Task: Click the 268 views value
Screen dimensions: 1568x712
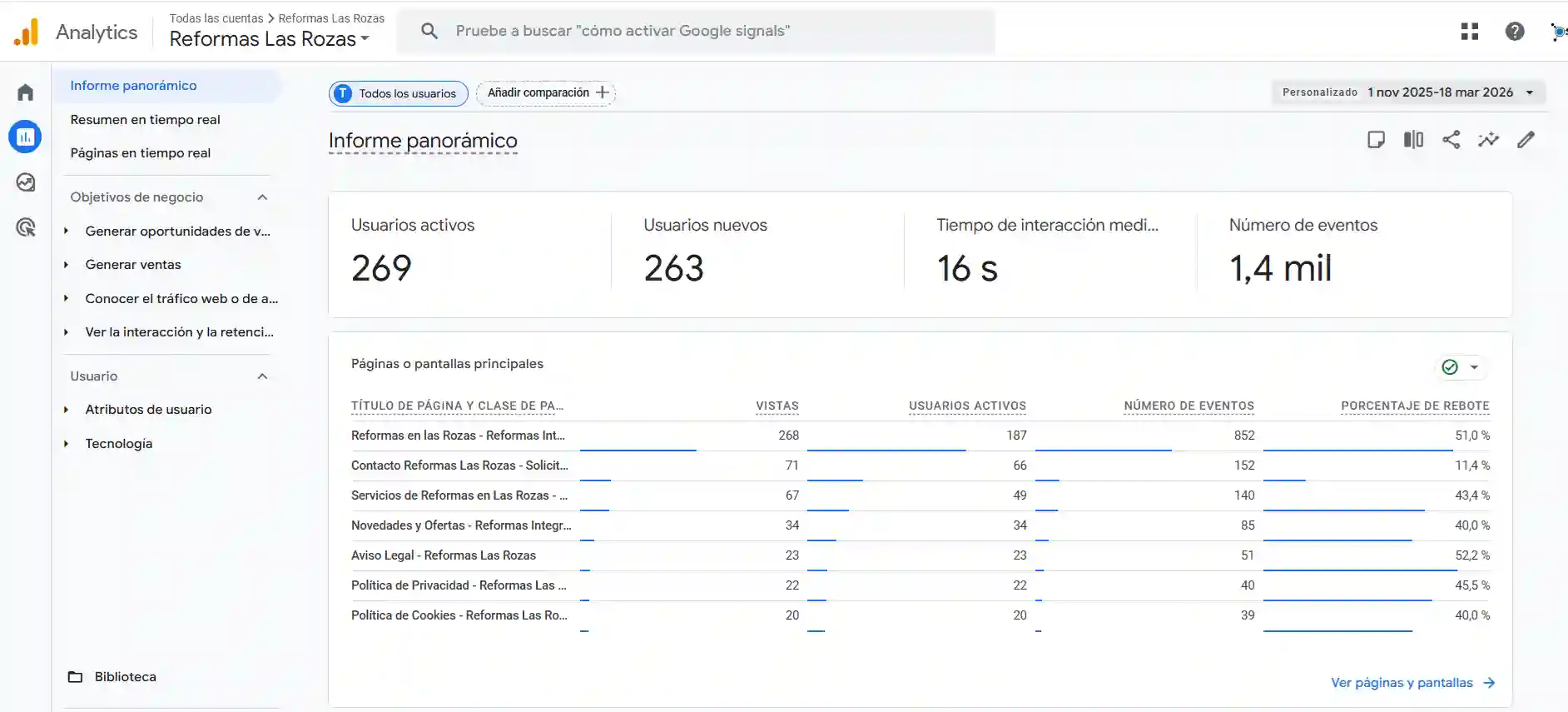Action: point(789,436)
